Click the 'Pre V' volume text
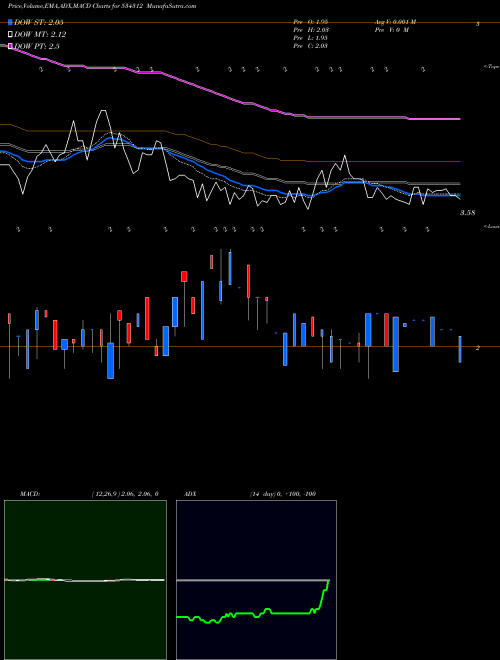This screenshot has height=660, width=500. [392, 30]
